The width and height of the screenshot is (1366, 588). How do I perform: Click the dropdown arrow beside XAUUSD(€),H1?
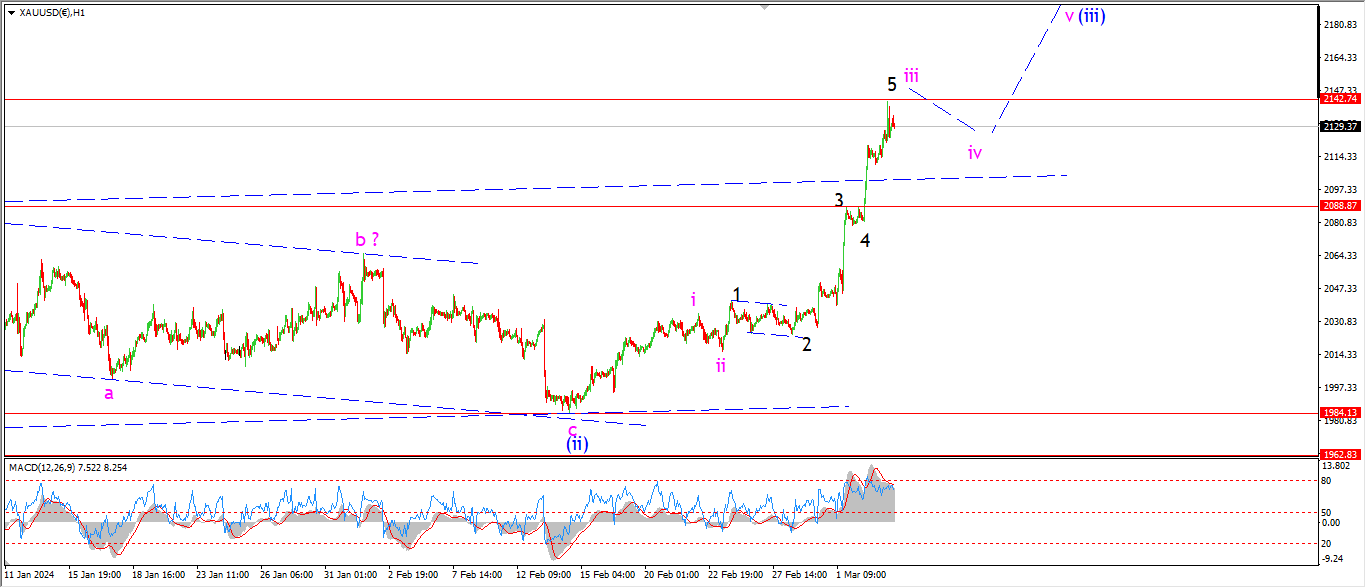[11, 13]
